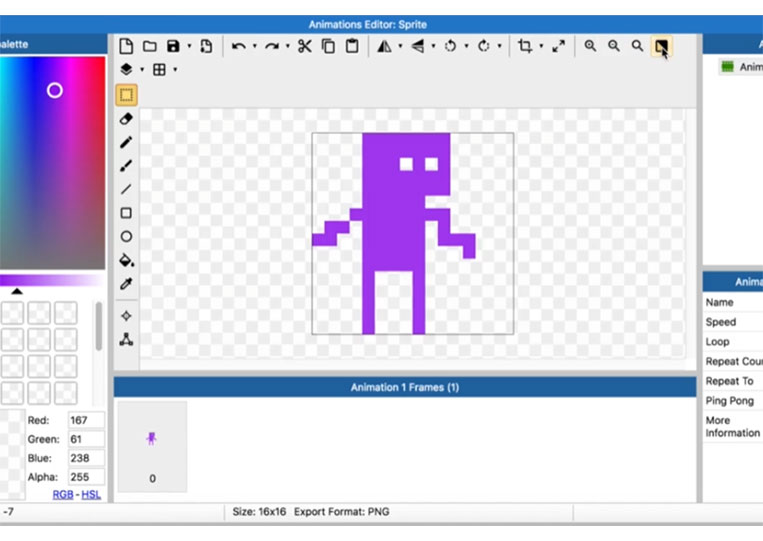Expand the Undo history dropdown
This screenshot has height=541, width=763.
254,46
